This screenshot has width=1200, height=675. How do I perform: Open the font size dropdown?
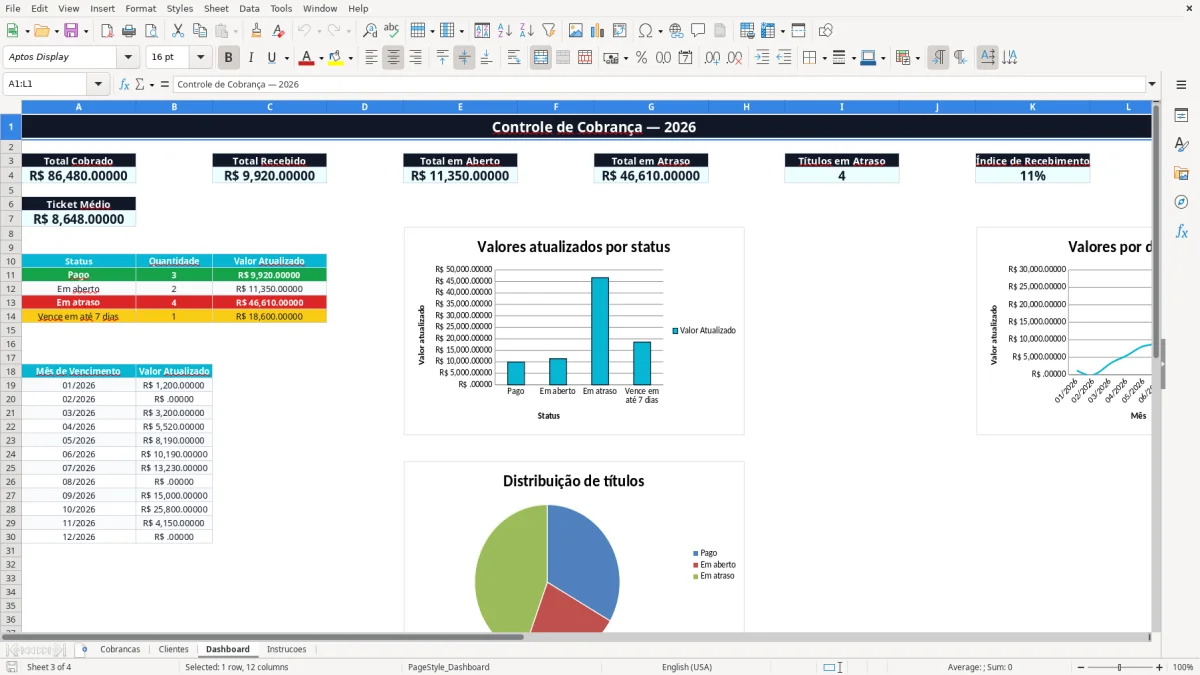coord(200,58)
